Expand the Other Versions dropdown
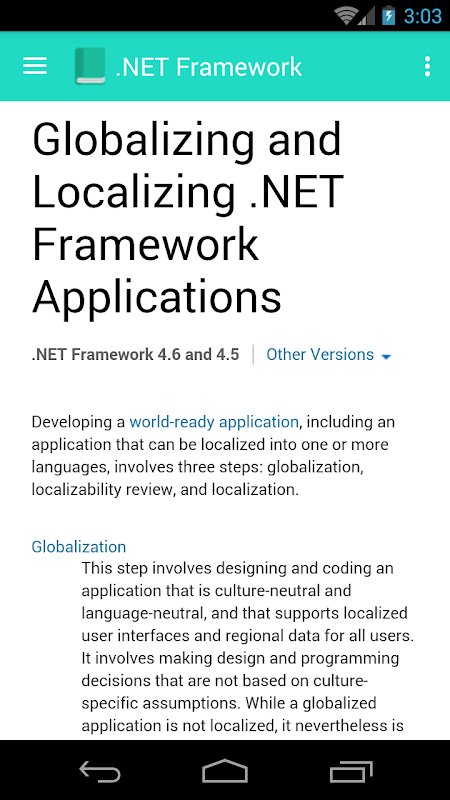 tap(329, 355)
